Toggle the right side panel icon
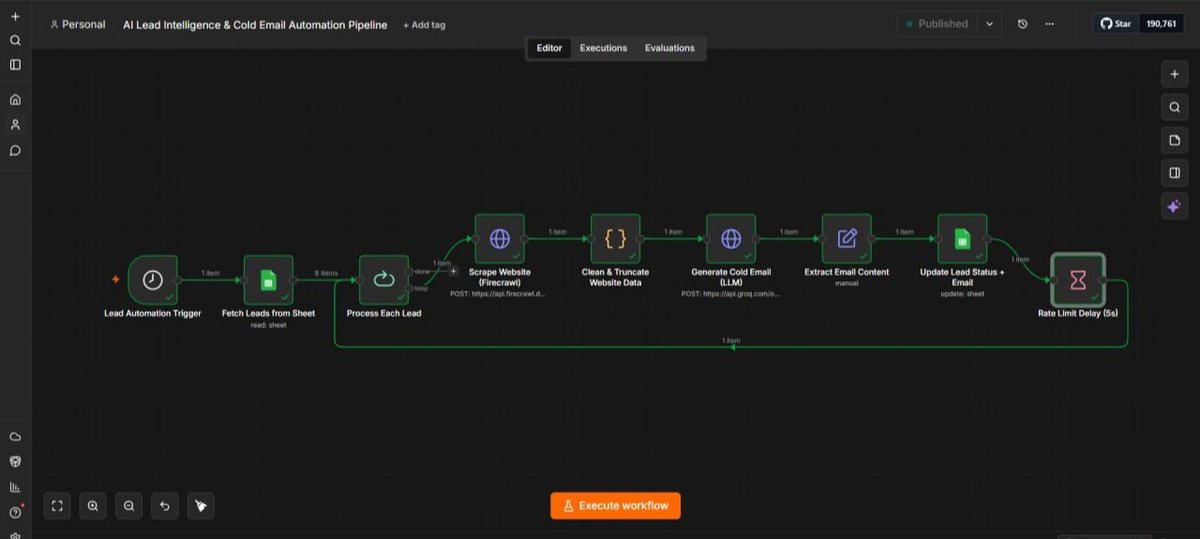Image resolution: width=1200 pixels, height=539 pixels. [1174, 173]
